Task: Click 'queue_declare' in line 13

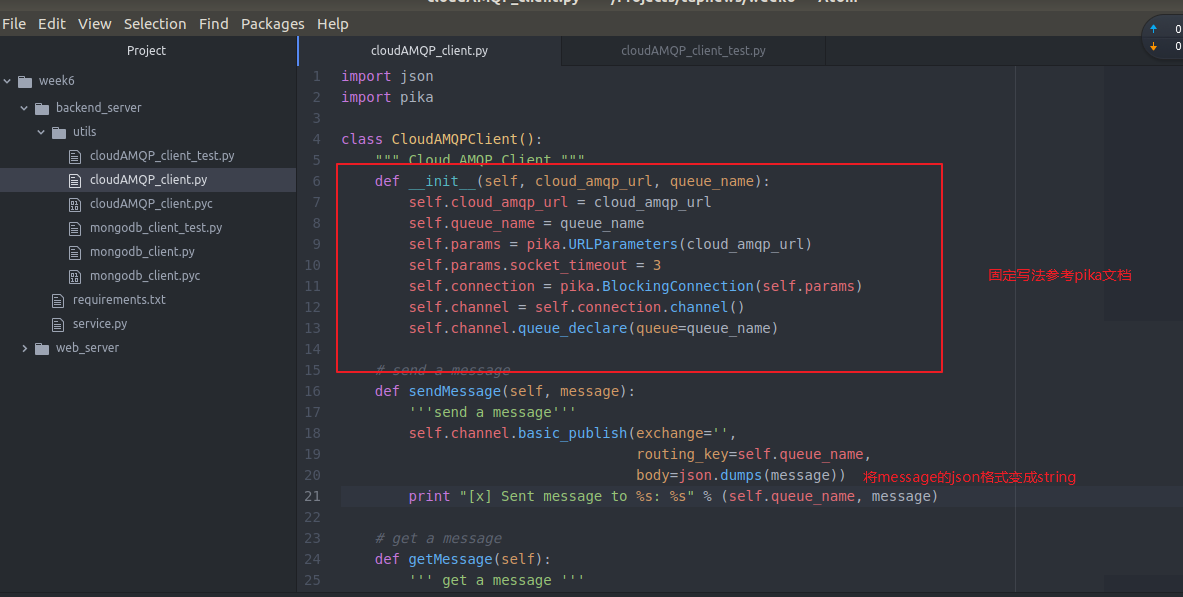Action: pyautogui.click(x=572, y=328)
